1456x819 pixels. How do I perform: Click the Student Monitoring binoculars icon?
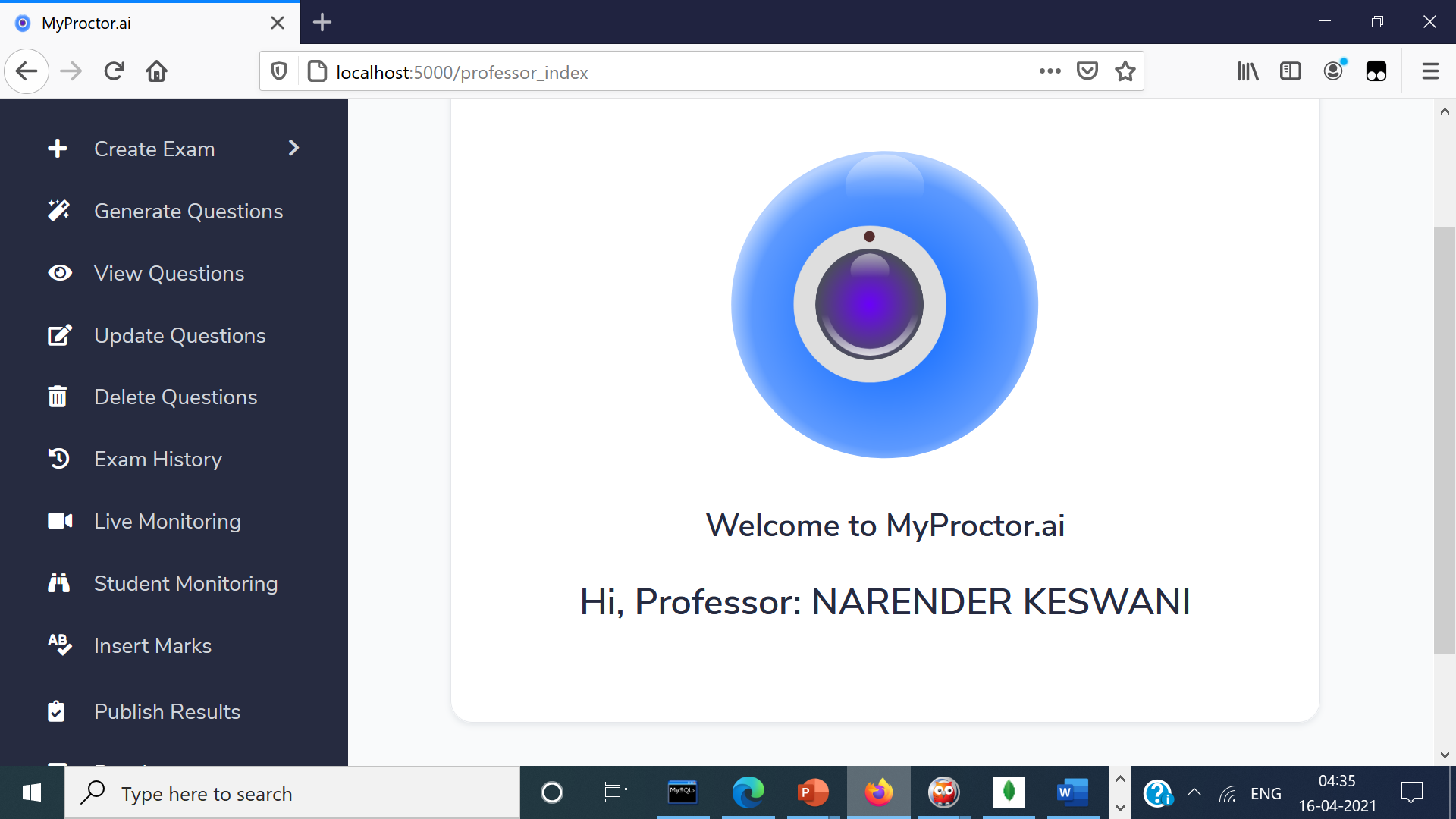tap(59, 583)
